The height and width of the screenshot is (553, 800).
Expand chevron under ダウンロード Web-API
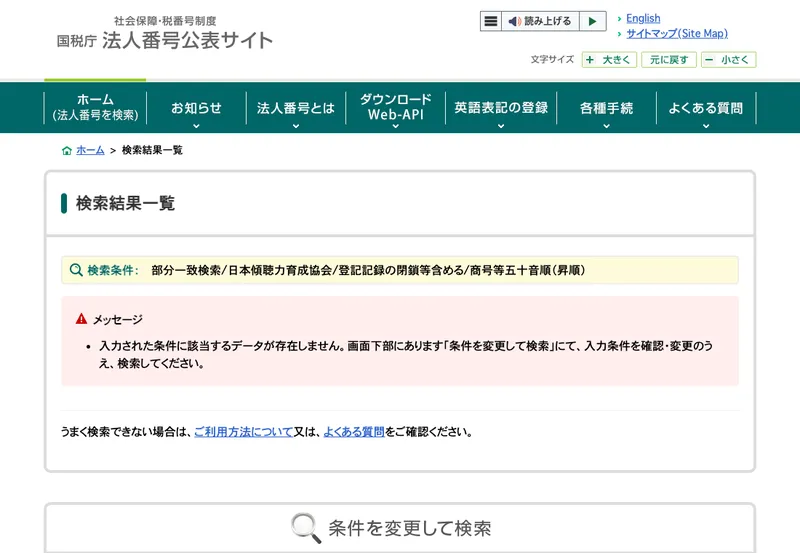pos(396,126)
